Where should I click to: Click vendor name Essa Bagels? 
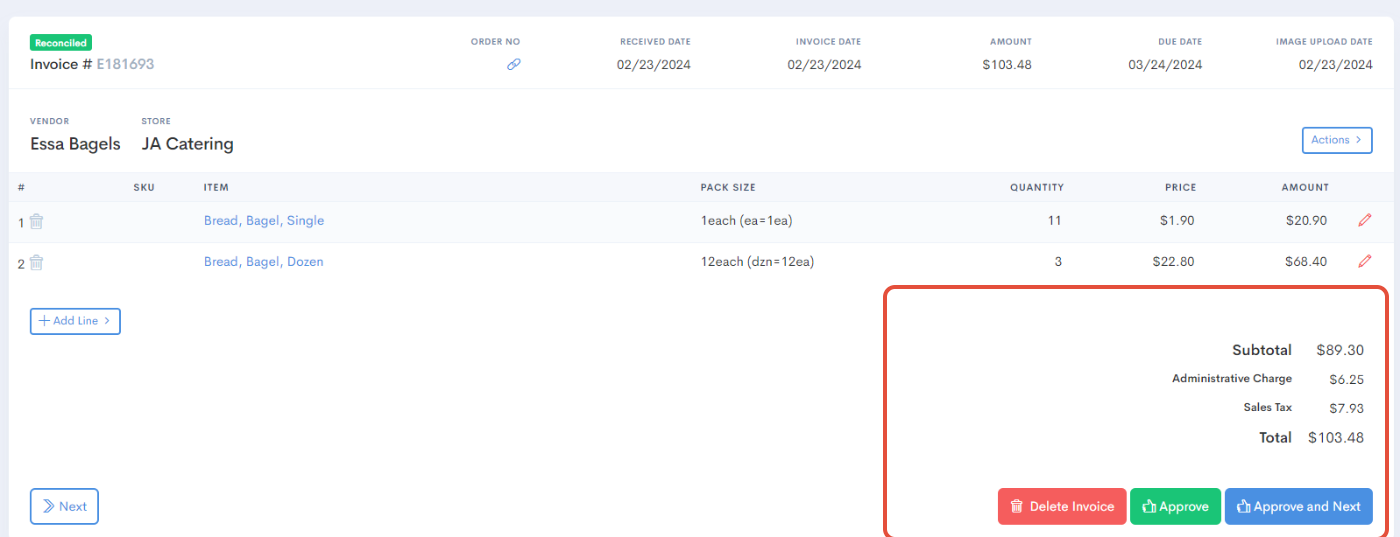pos(75,144)
